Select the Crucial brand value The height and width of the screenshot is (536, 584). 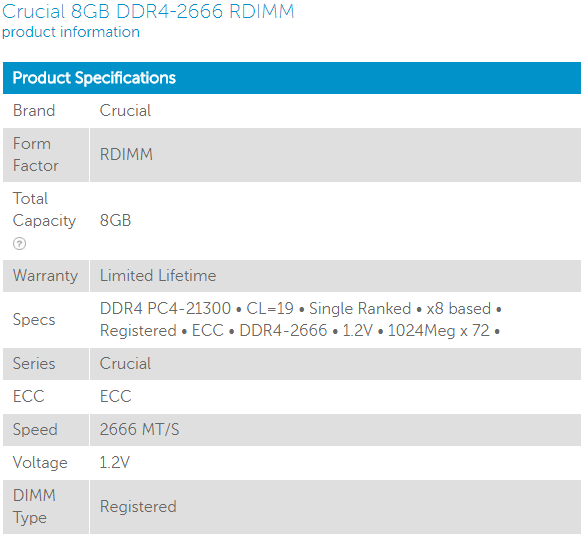(x=125, y=111)
